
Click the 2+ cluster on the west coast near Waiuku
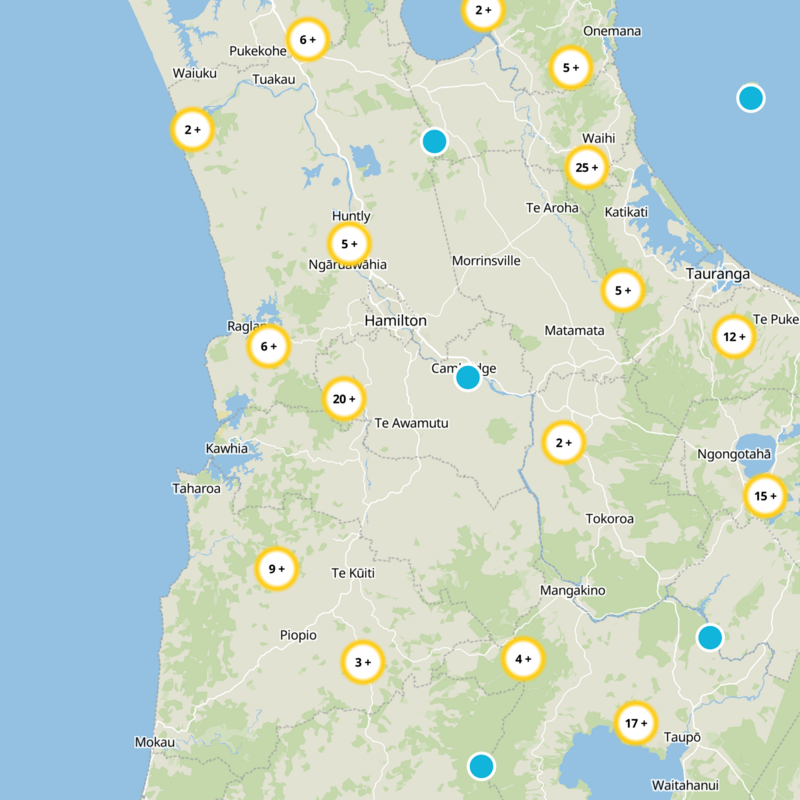(191, 129)
